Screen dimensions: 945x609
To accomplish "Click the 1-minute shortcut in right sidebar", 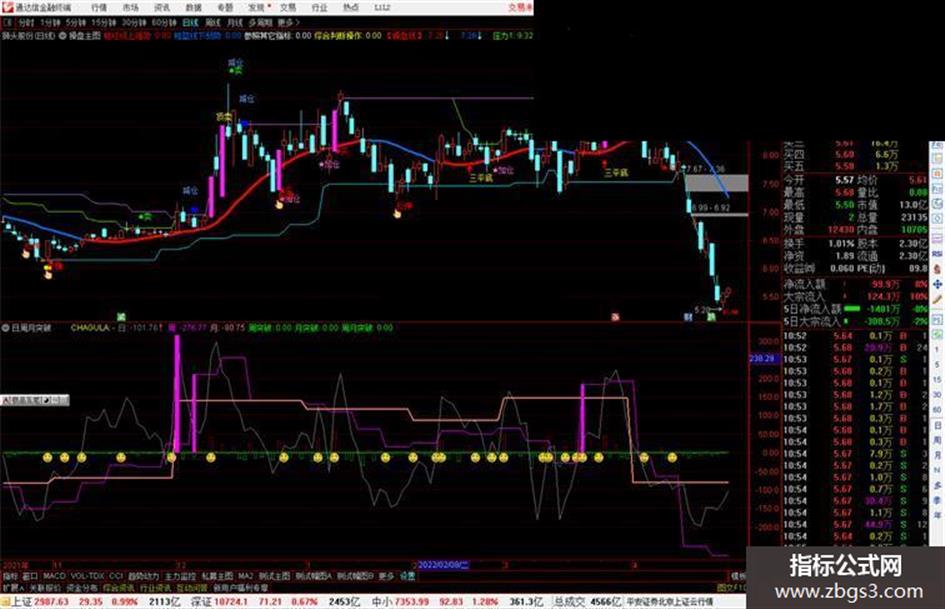I will tap(937, 350).
